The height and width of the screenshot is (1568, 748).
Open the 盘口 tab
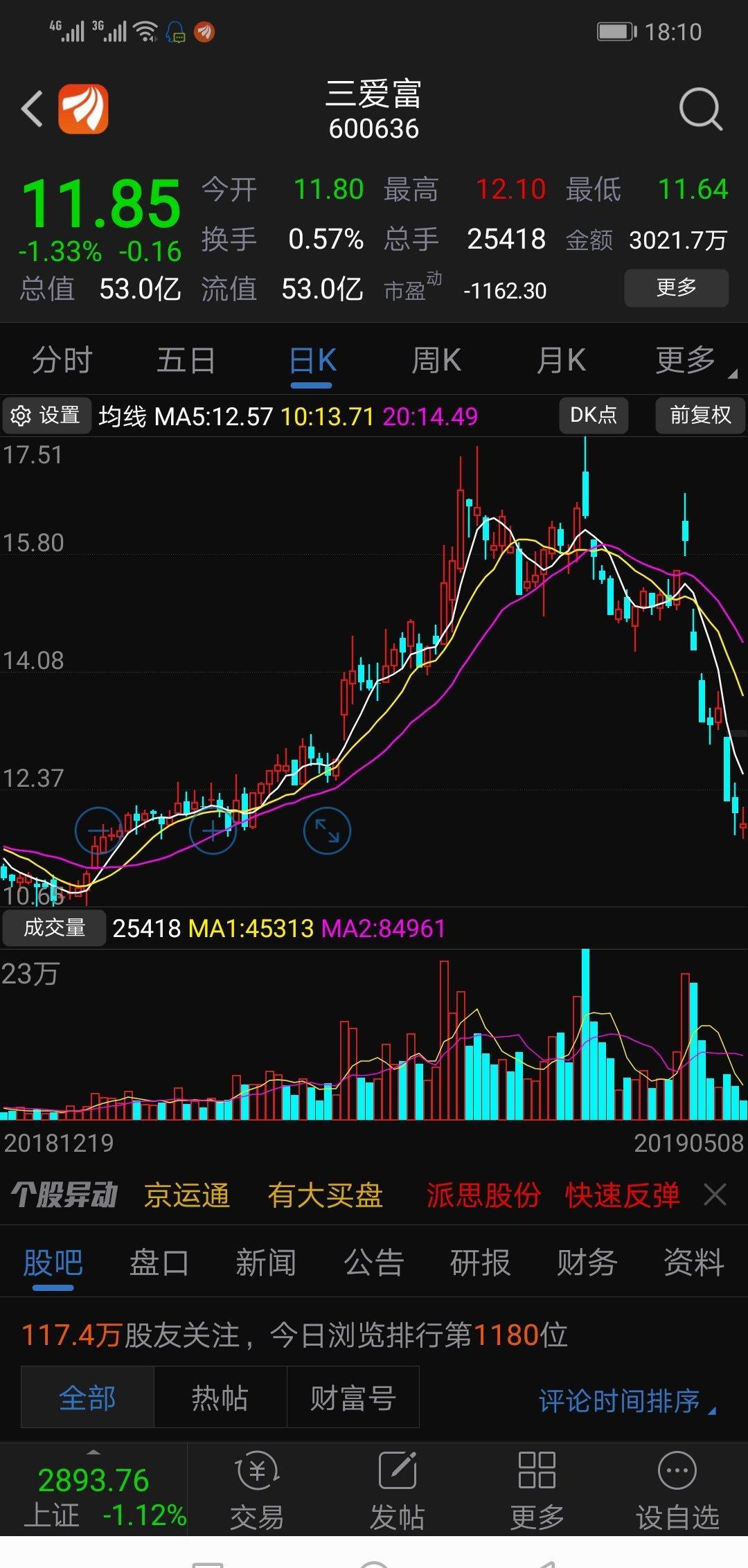tap(159, 1263)
